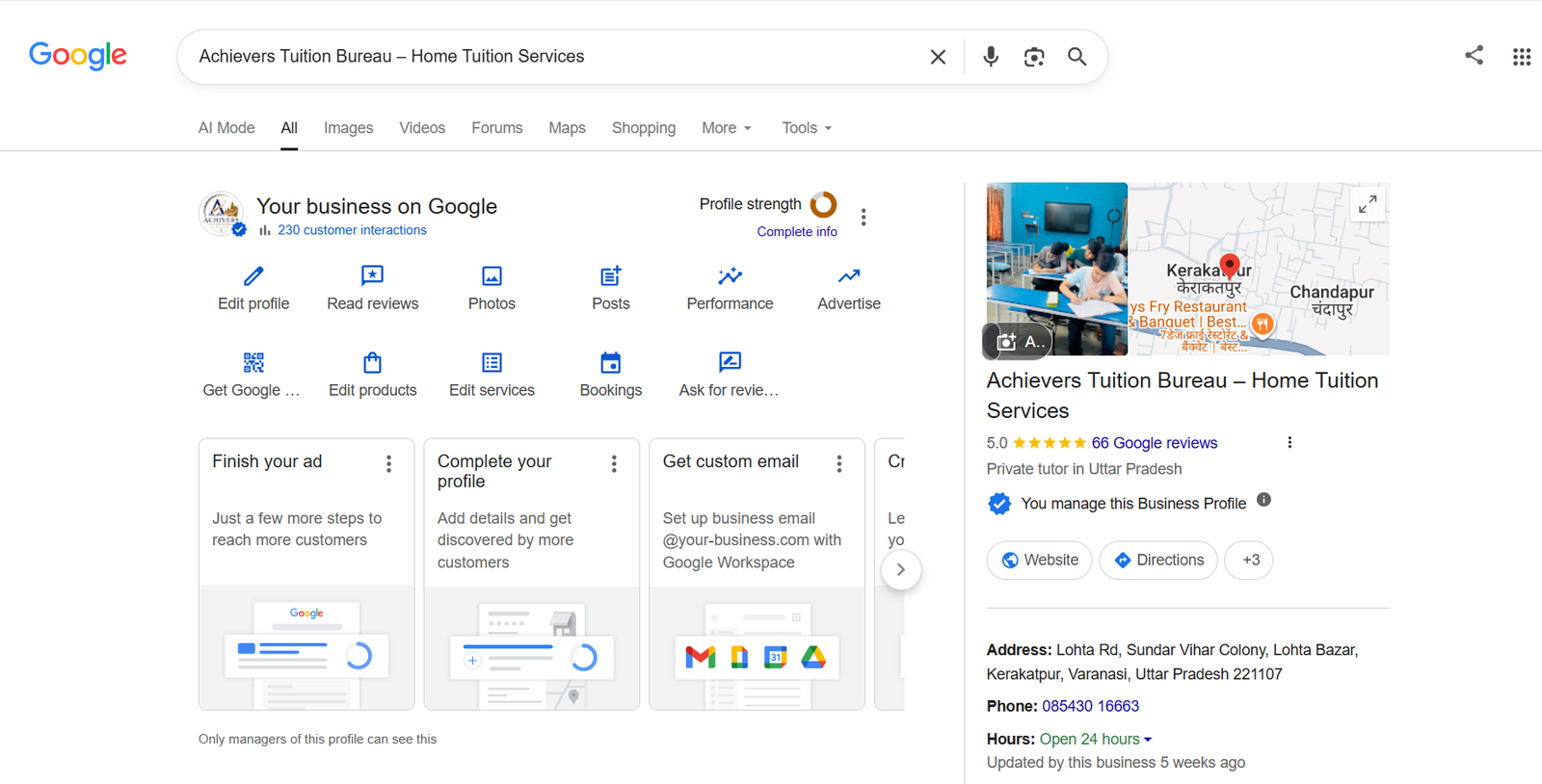Switch to Videos tab
1542x784 pixels.
pos(422,128)
